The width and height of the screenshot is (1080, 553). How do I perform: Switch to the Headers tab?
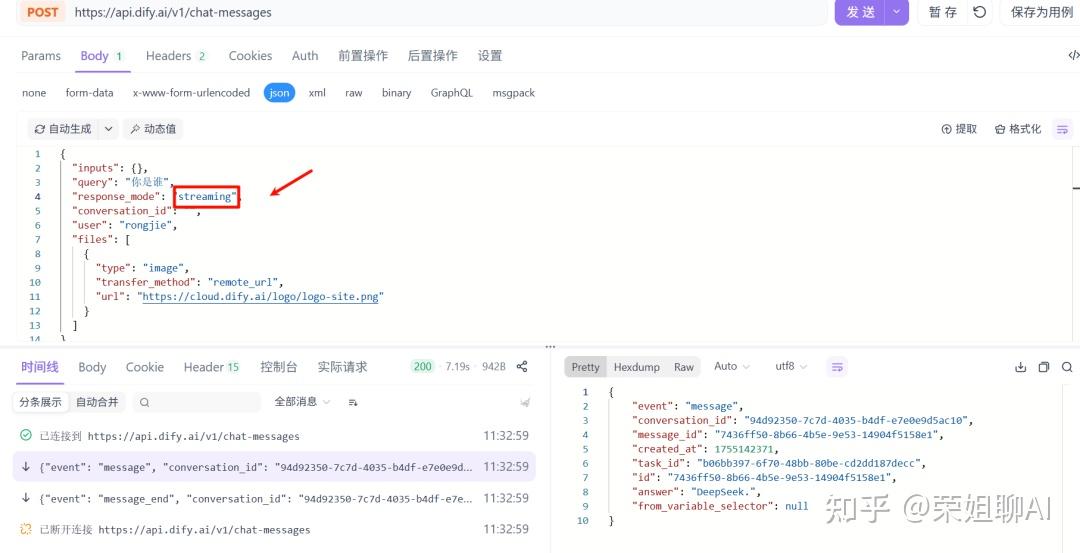176,56
